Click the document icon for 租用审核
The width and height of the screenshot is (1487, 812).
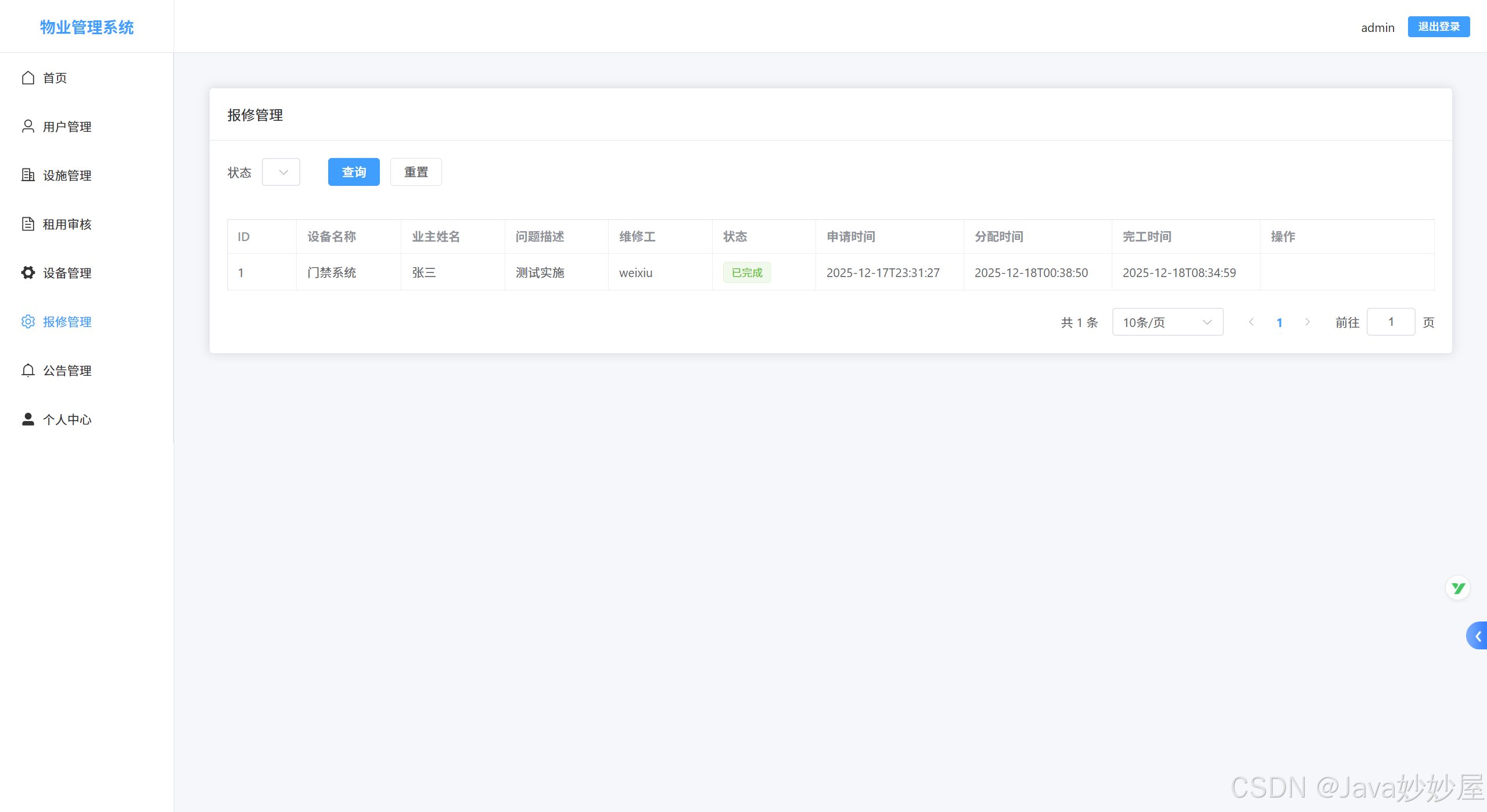coord(28,224)
